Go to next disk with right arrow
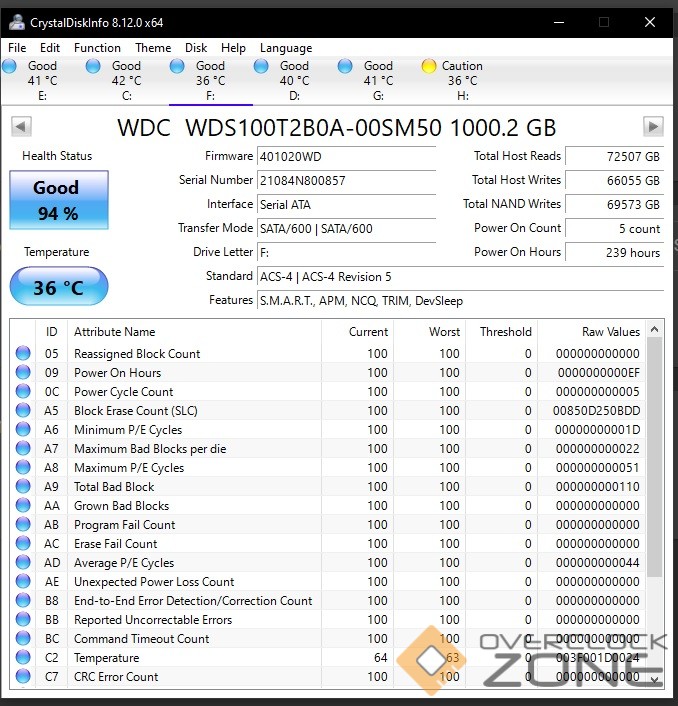678x706 pixels. pyautogui.click(x=653, y=127)
